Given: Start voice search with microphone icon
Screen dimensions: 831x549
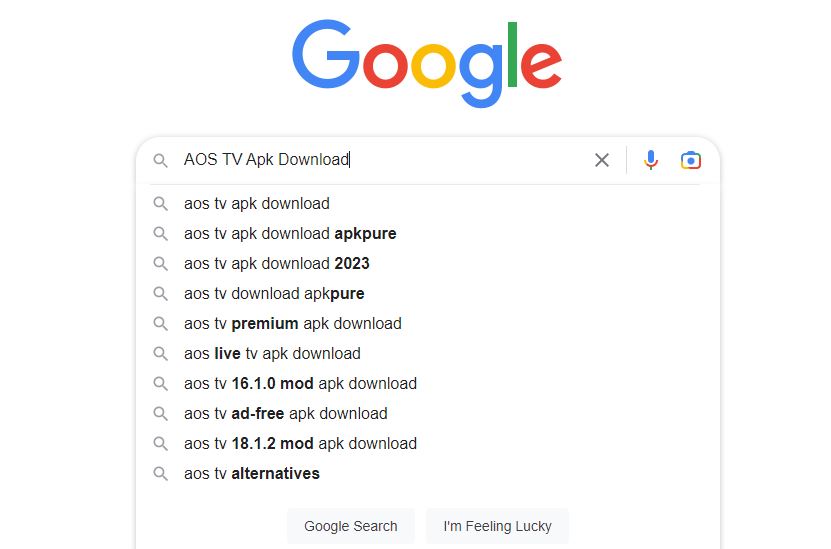Looking at the screenshot, I should point(651,160).
